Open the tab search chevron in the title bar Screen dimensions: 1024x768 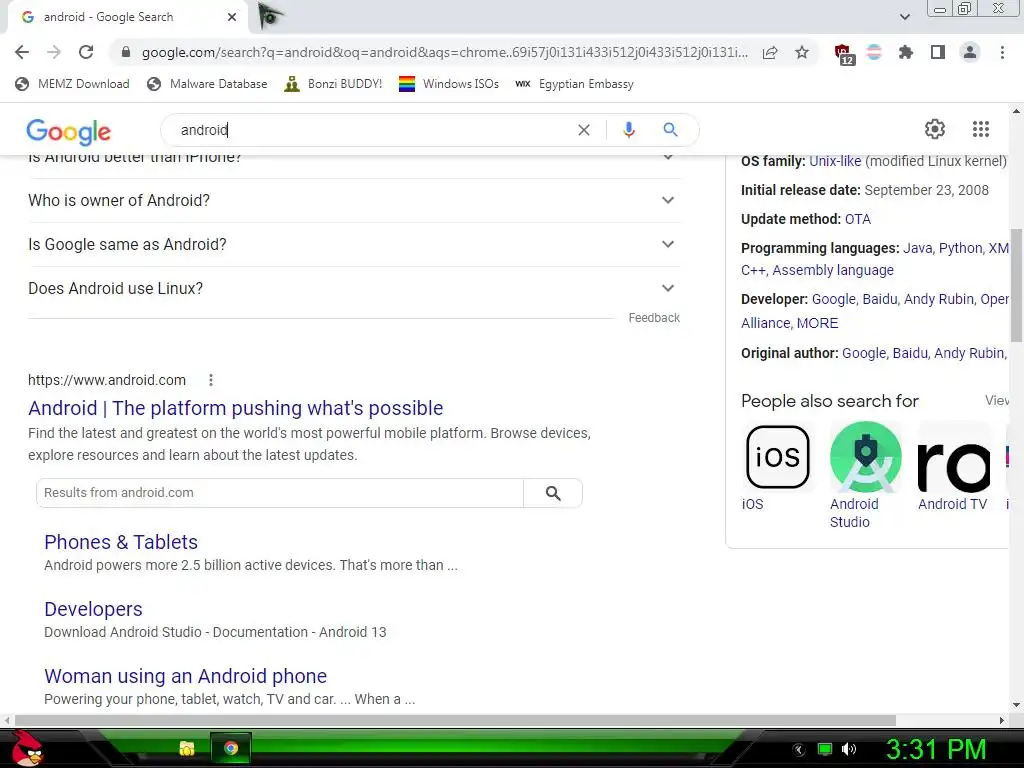(x=904, y=17)
